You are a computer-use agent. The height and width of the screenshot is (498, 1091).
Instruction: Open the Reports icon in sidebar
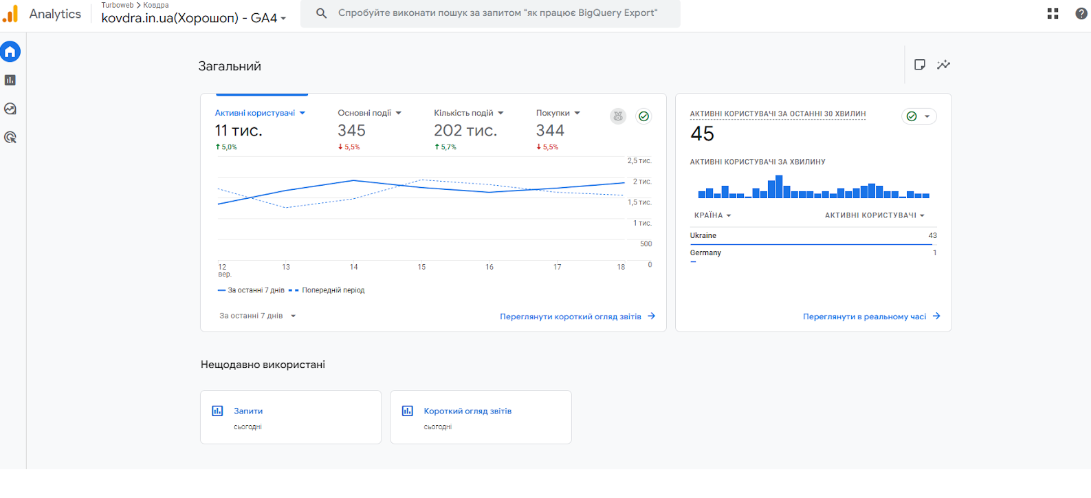[10, 80]
